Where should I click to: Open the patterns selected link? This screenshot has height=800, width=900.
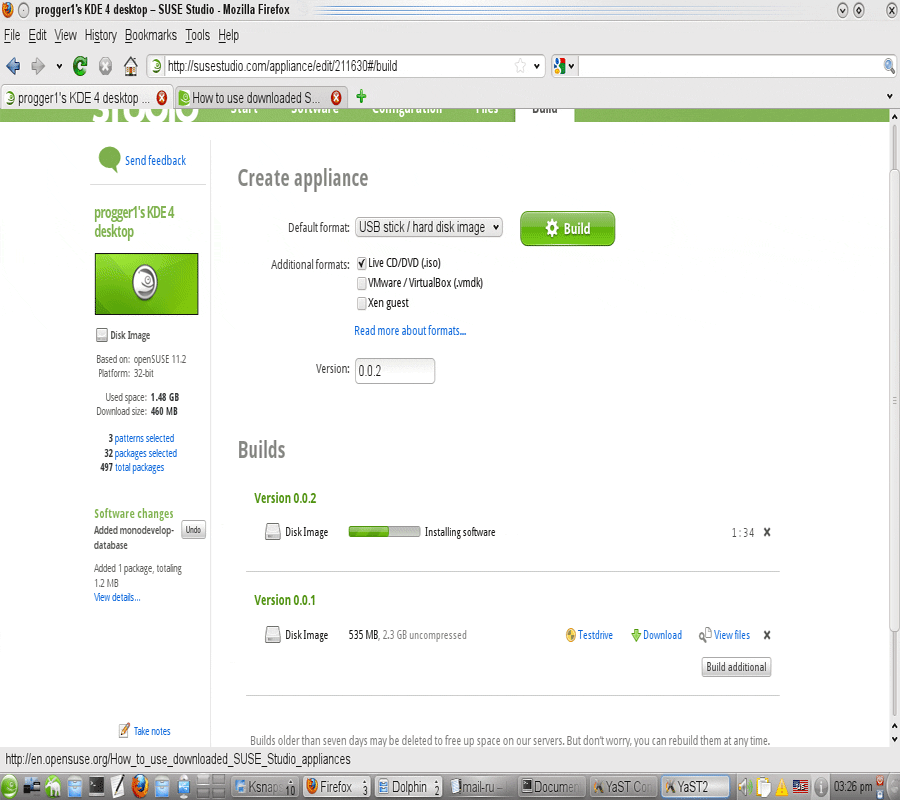144,438
